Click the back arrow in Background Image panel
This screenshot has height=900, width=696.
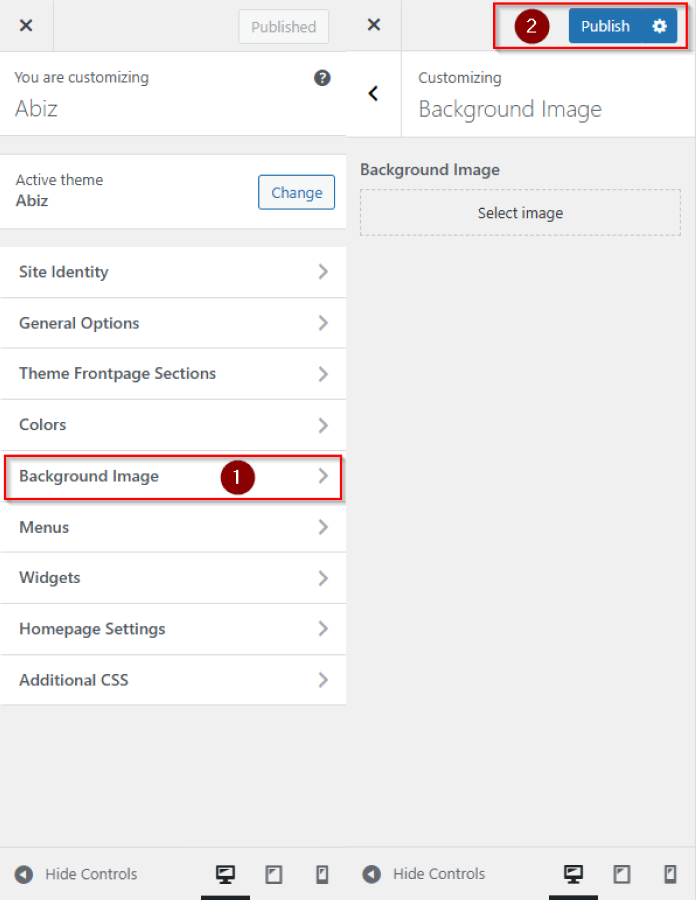374,94
